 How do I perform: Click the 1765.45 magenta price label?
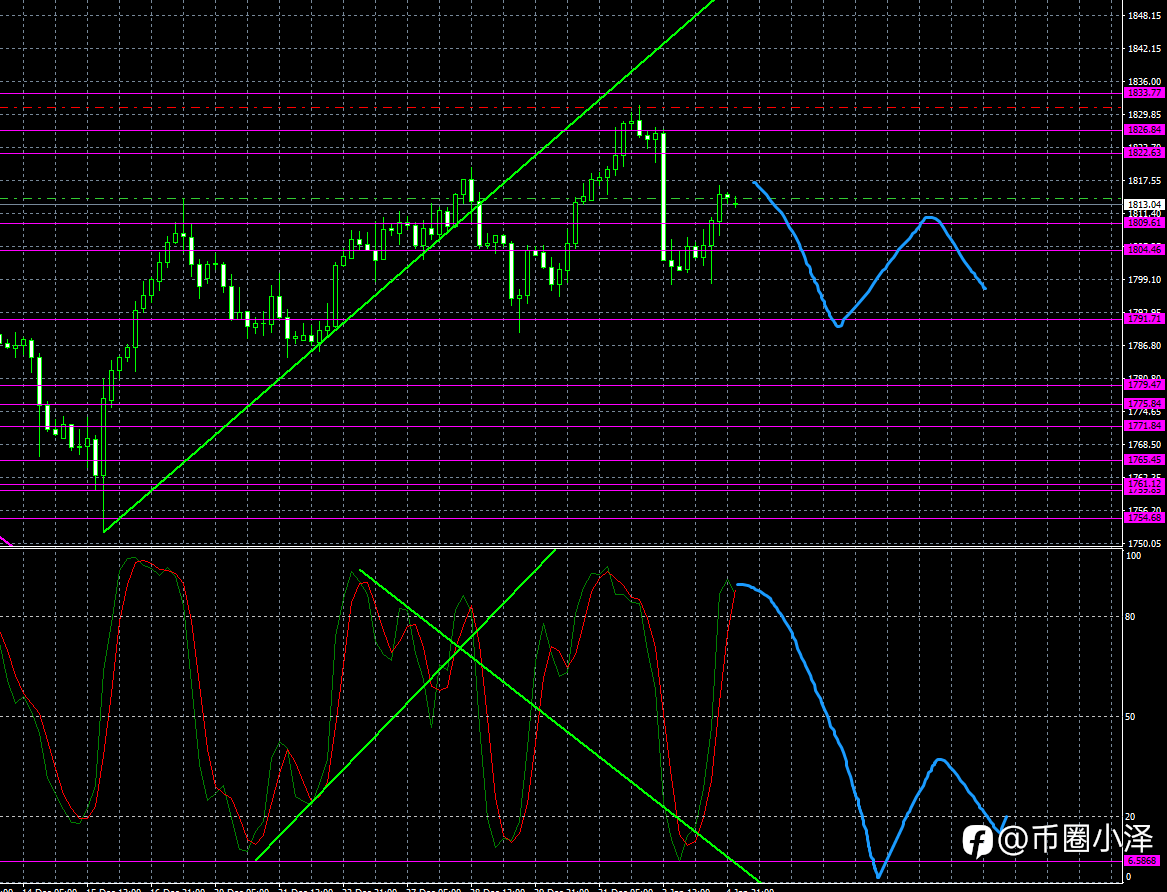1144,460
